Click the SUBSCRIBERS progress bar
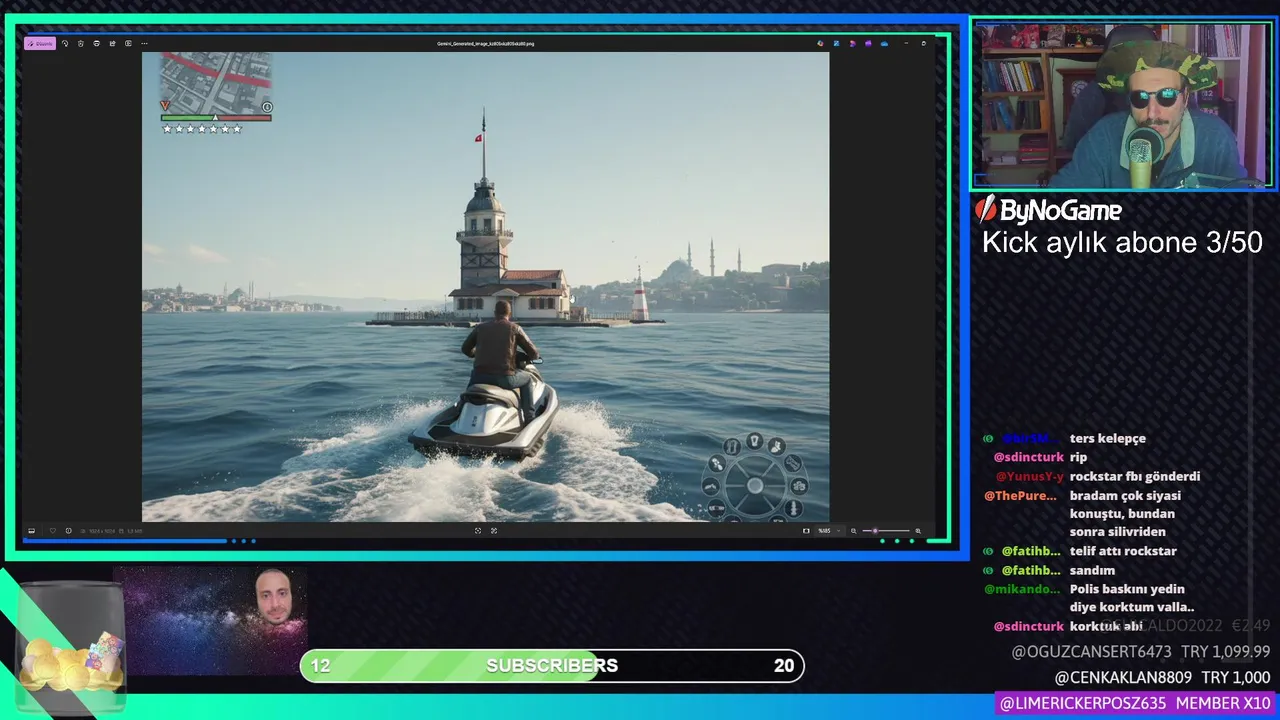This screenshot has width=1280, height=720. (552, 665)
